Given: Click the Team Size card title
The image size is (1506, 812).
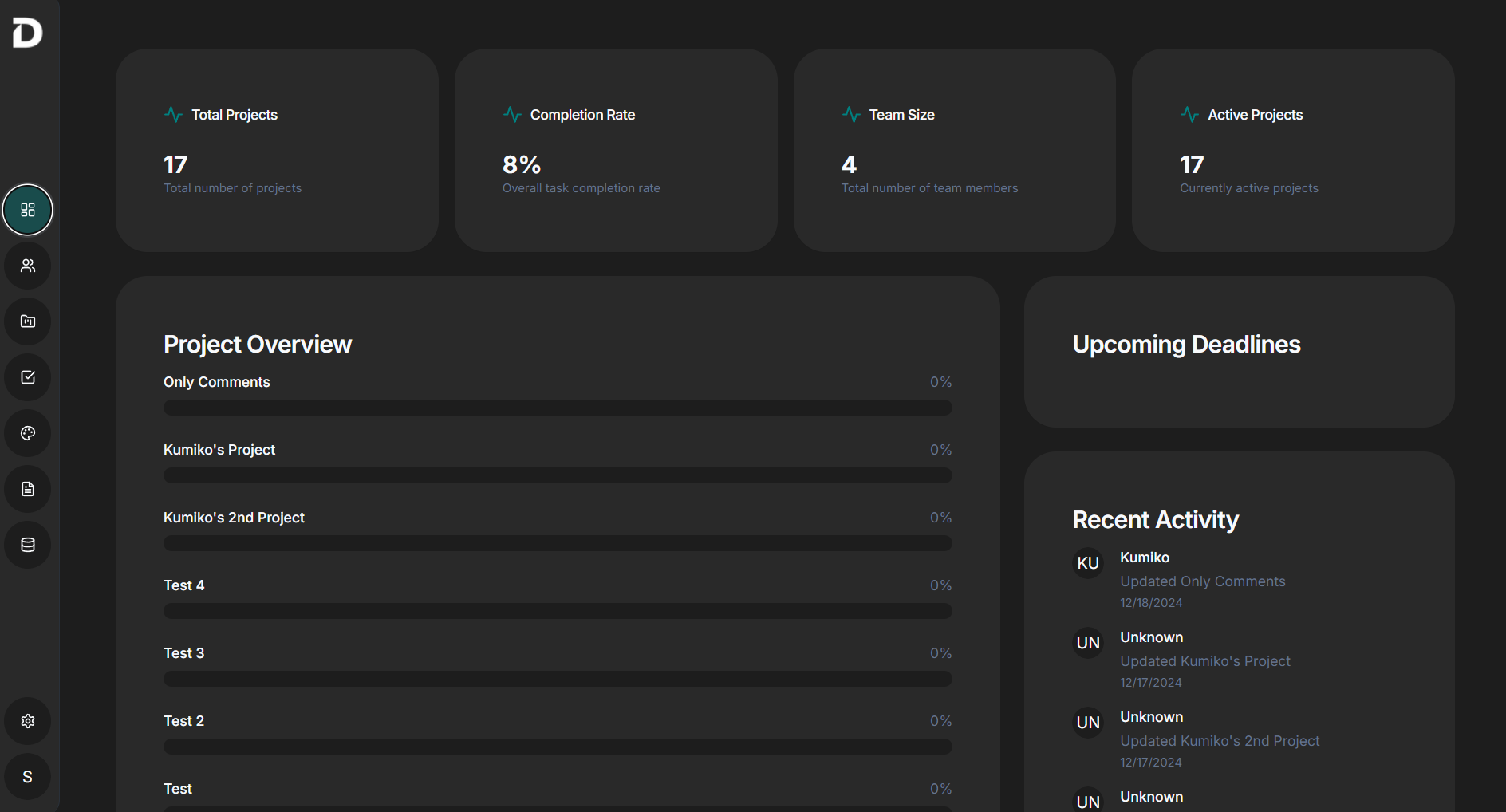Looking at the screenshot, I should [x=901, y=115].
